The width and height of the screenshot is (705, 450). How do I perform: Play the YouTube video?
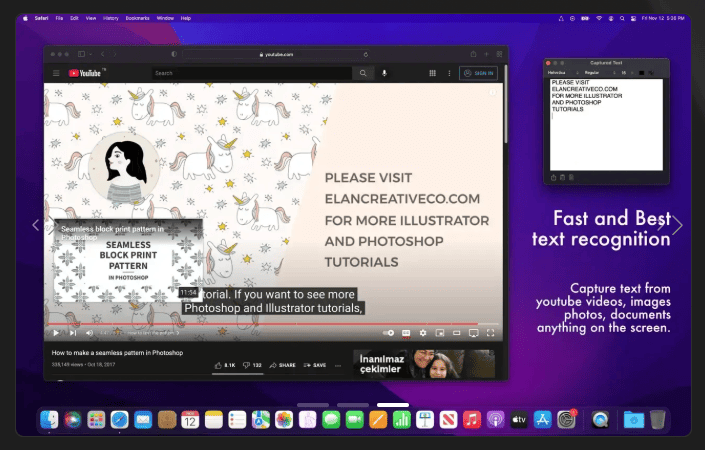[x=56, y=333]
